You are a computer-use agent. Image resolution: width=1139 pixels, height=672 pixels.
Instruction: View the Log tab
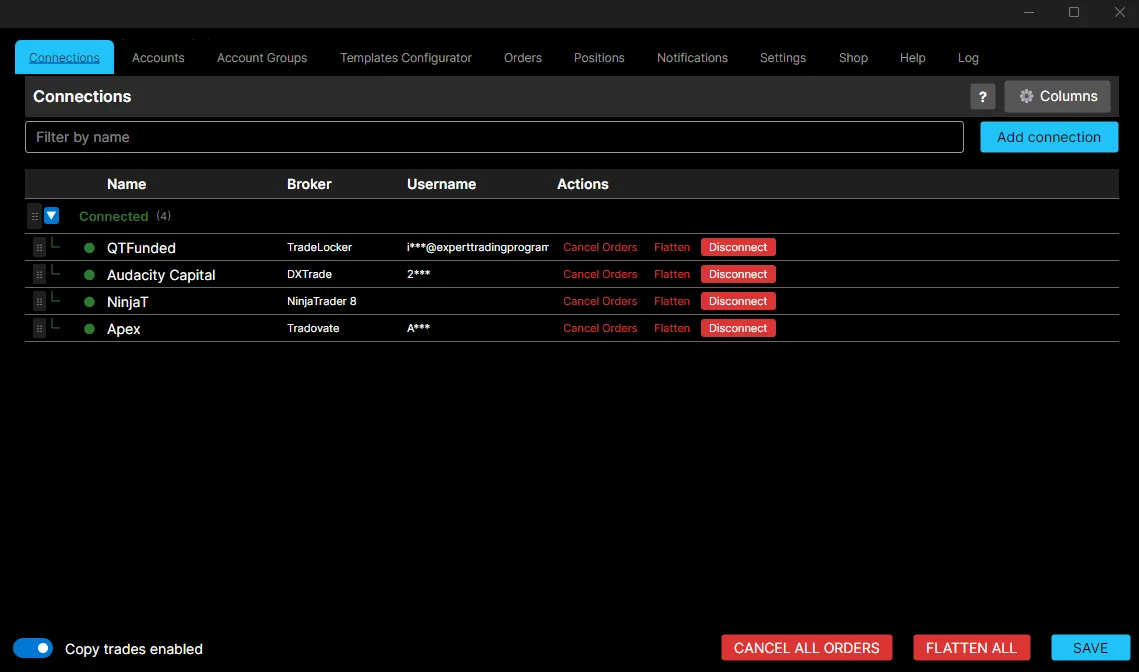(x=968, y=57)
